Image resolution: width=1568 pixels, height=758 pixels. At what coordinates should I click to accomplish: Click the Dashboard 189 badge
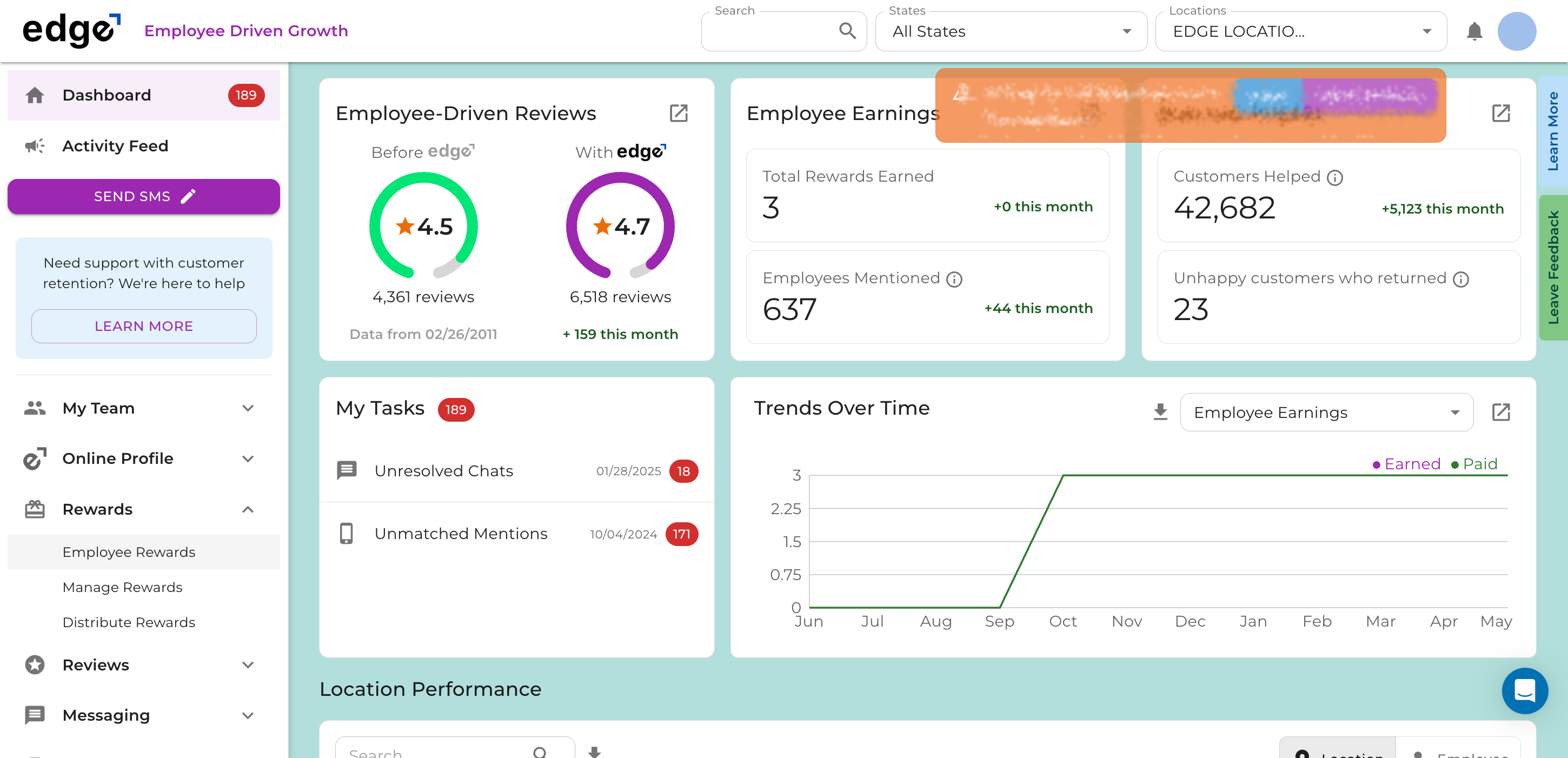tap(246, 95)
